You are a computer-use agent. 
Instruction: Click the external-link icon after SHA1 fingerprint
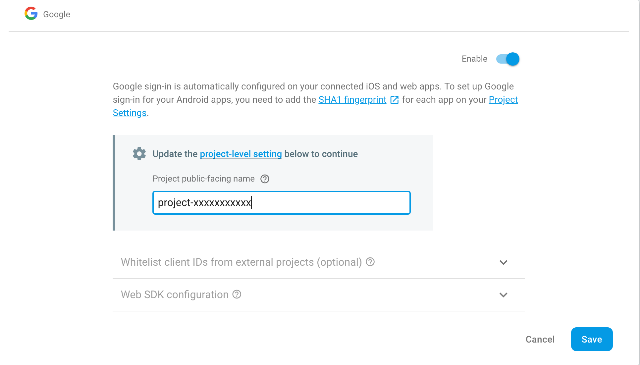tap(394, 100)
